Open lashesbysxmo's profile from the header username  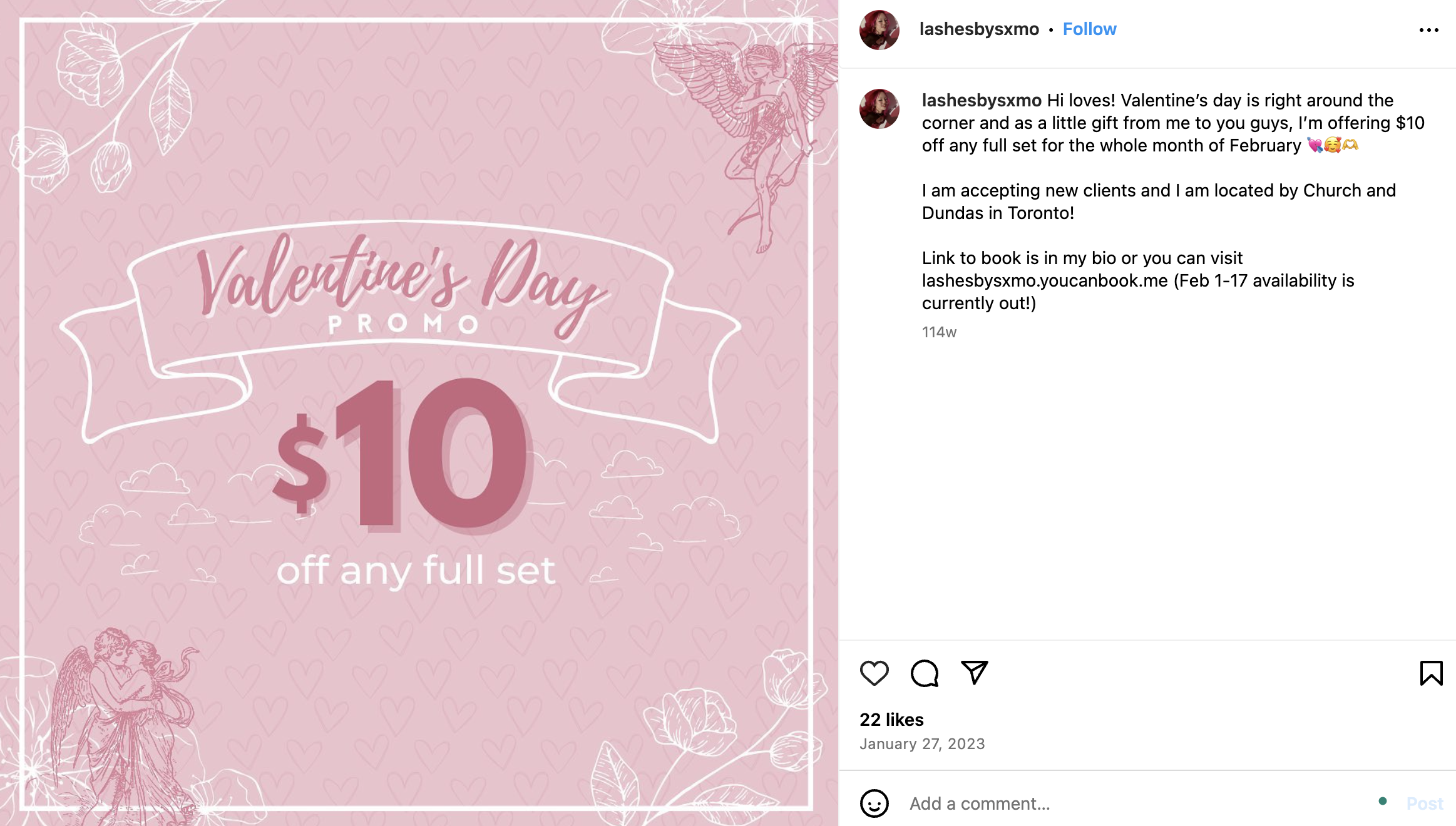980,29
